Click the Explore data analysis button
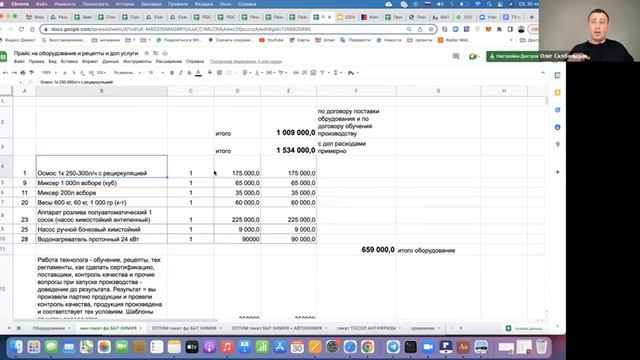 (x=524, y=328)
